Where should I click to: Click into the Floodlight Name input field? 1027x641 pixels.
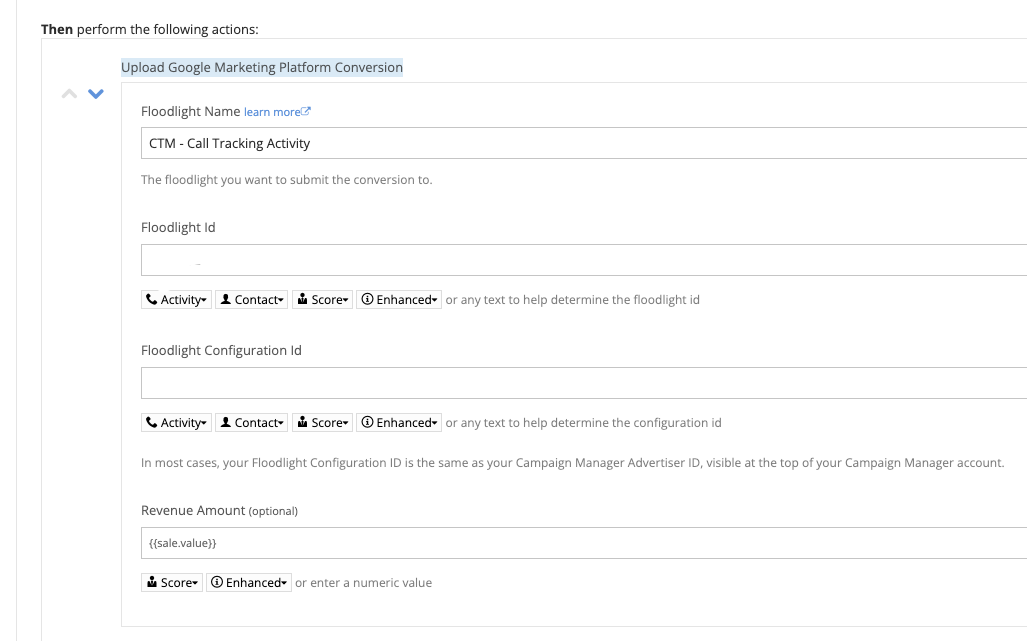pyautogui.click(x=400, y=143)
